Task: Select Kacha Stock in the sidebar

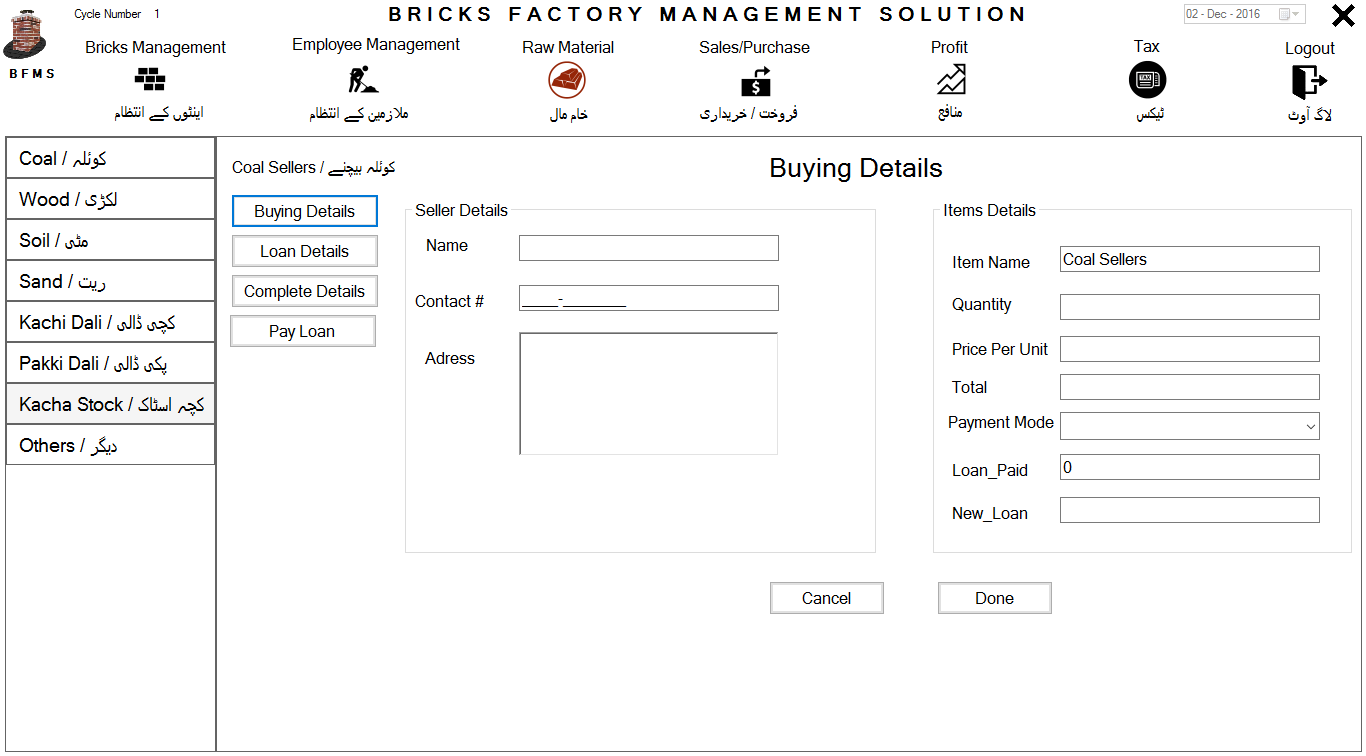Action: click(x=111, y=404)
